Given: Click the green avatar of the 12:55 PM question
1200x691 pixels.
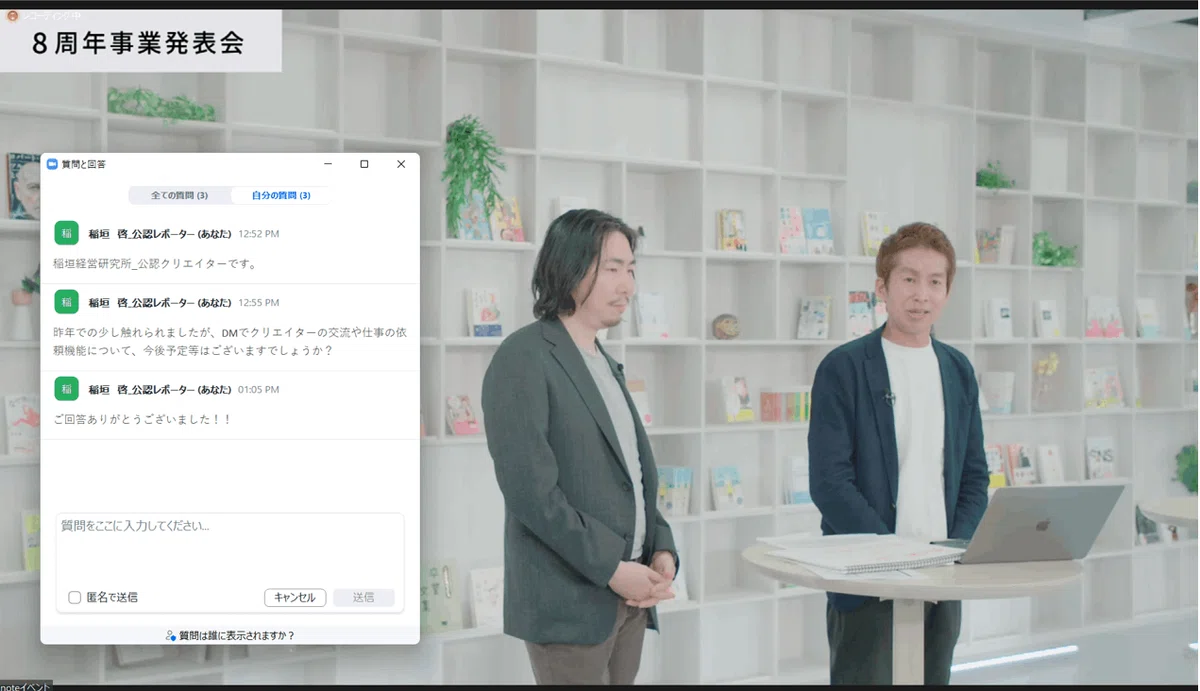Looking at the screenshot, I should (67, 302).
